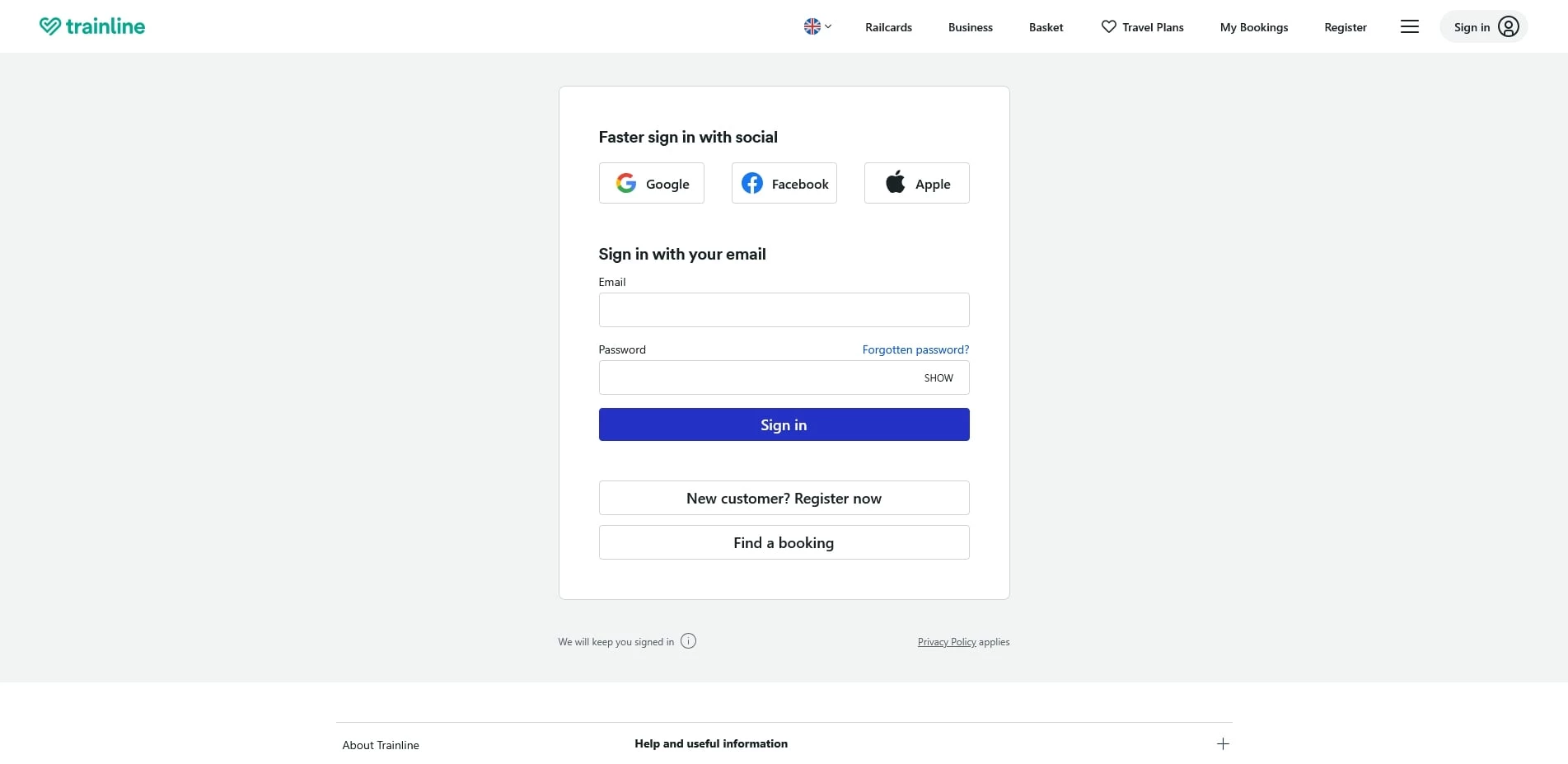Open the Privacy Policy link

point(946,641)
